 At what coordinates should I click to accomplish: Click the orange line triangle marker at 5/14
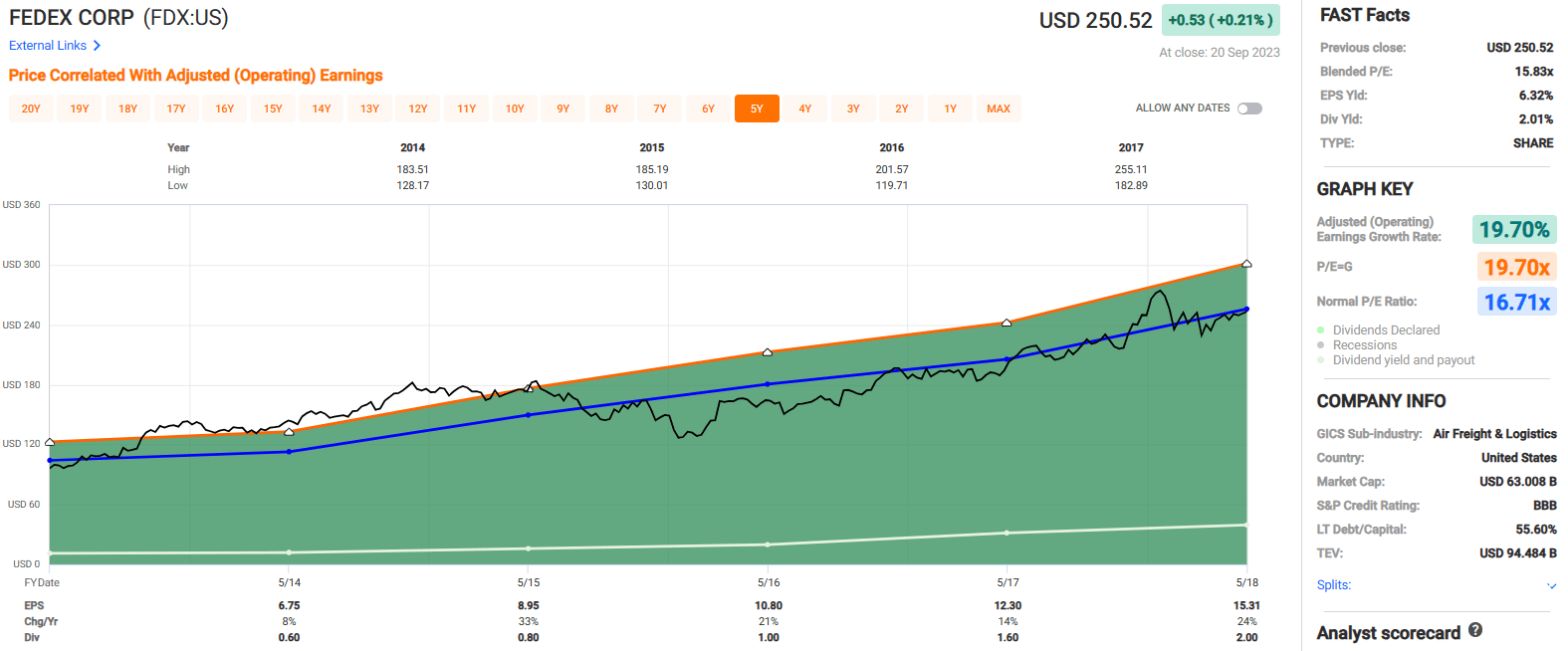(290, 432)
